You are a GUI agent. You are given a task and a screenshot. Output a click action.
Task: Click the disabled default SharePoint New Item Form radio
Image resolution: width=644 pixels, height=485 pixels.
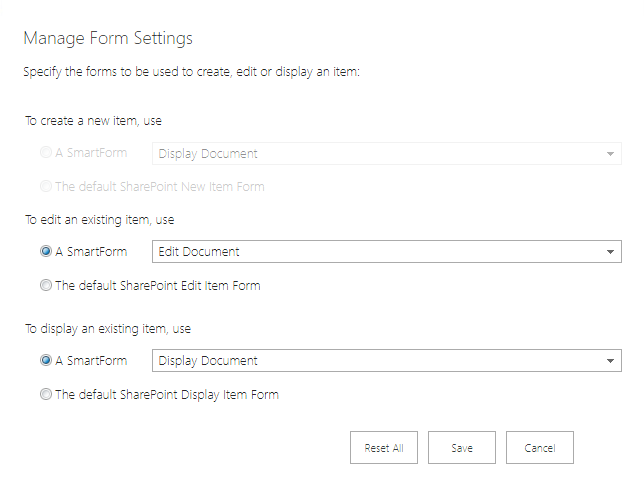coord(46,187)
